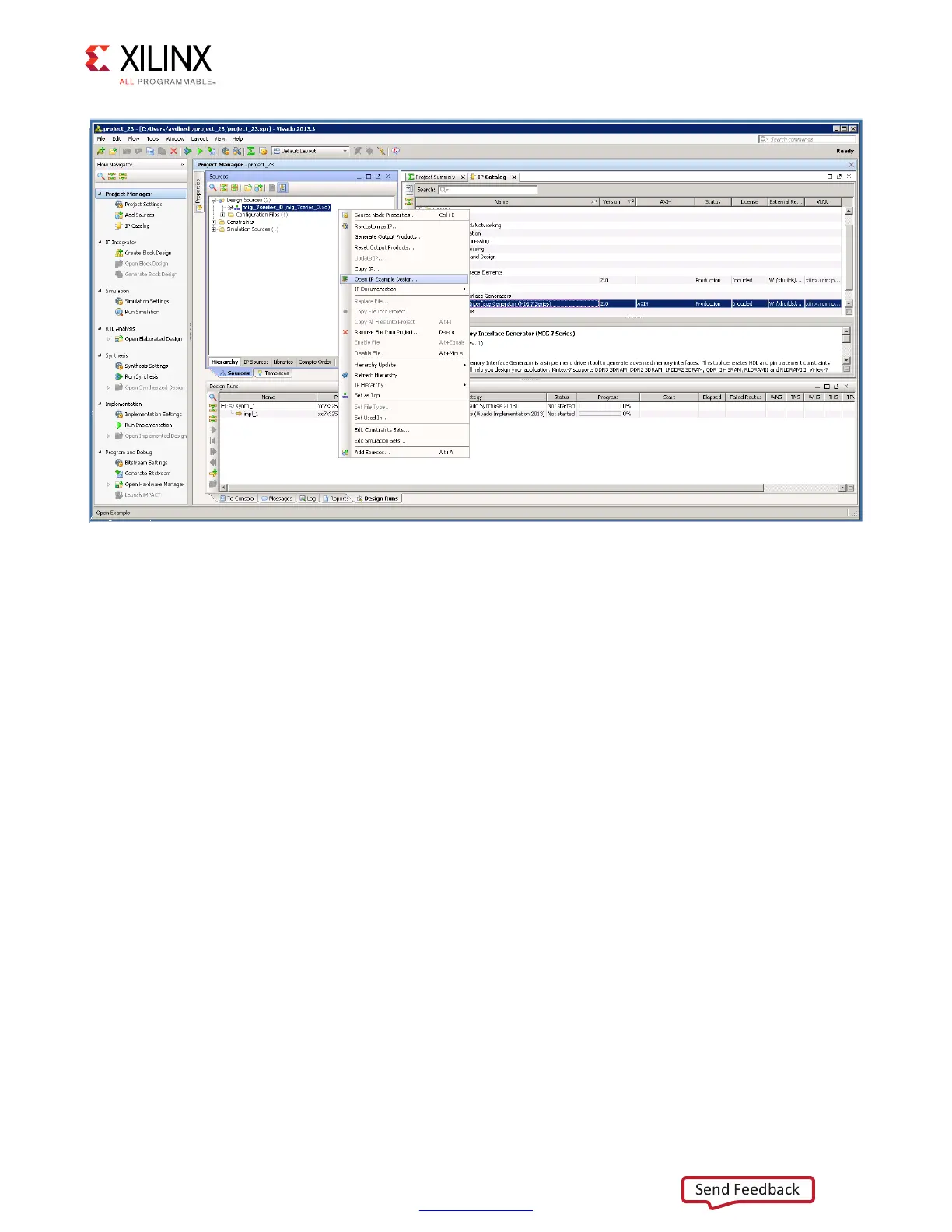Choose Set as Top in context menu
This screenshot has height=1232, width=952.
[404, 395]
